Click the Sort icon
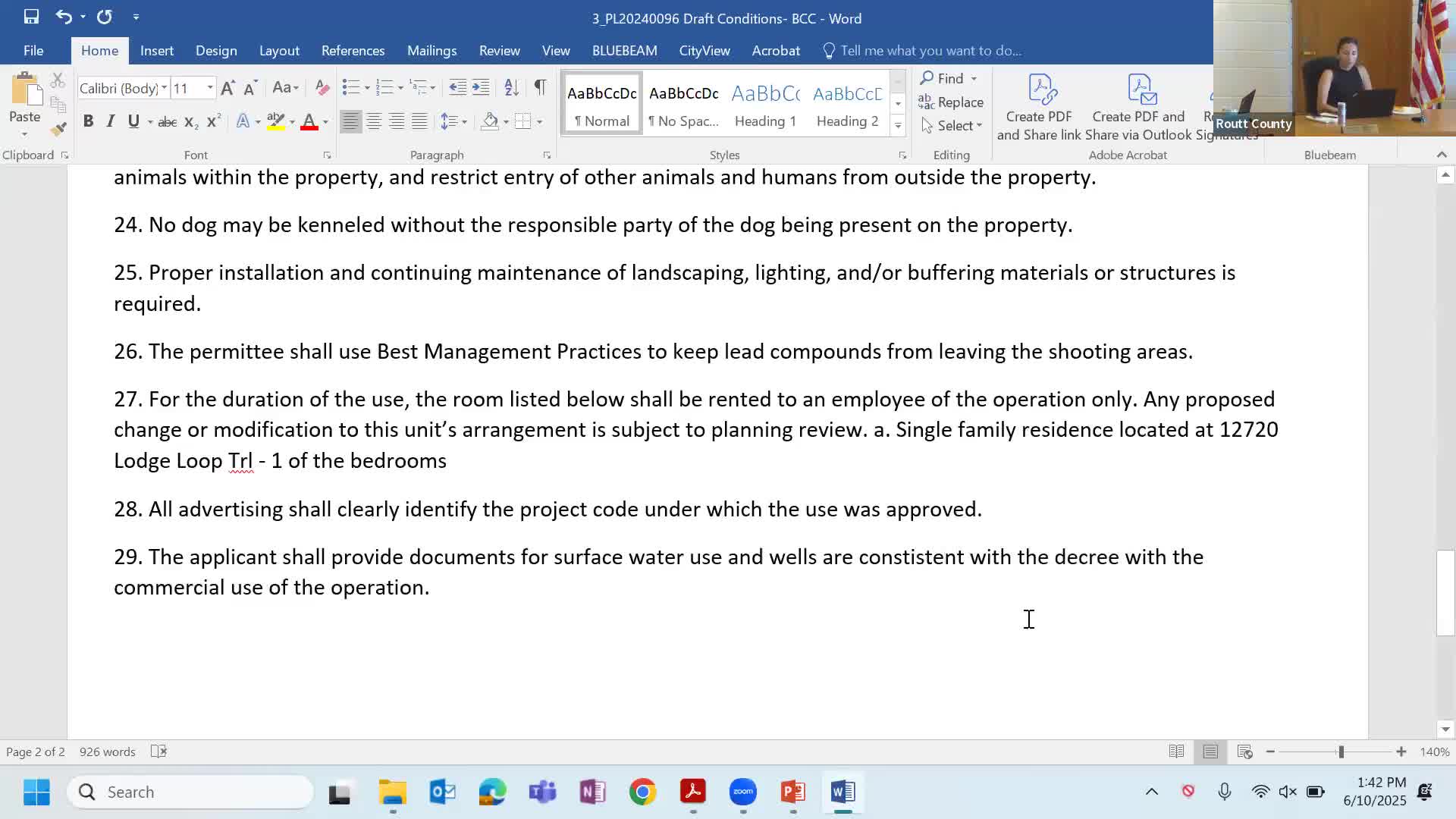The height and width of the screenshot is (819, 1456). 512,88
